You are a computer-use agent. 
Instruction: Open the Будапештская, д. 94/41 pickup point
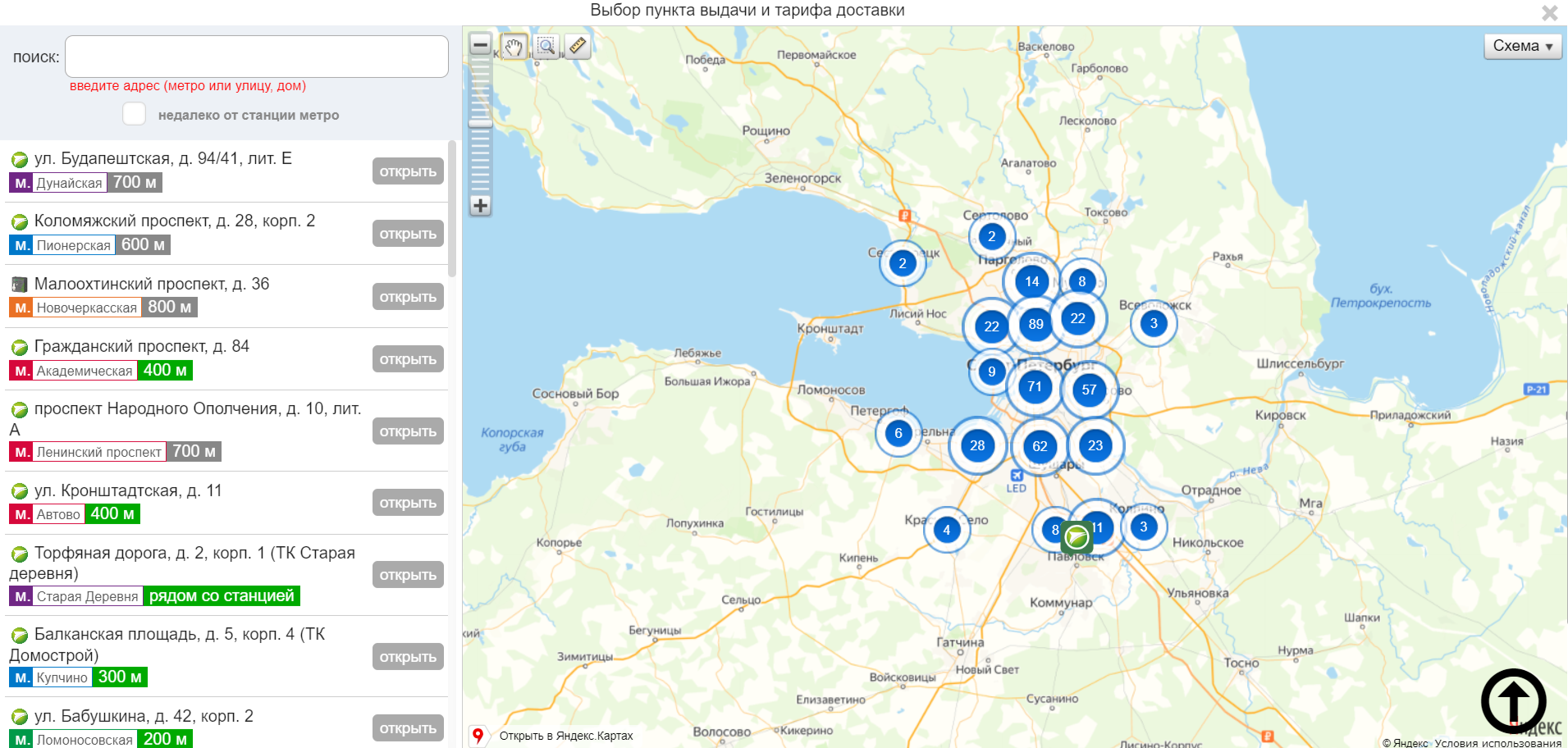[408, 171]
